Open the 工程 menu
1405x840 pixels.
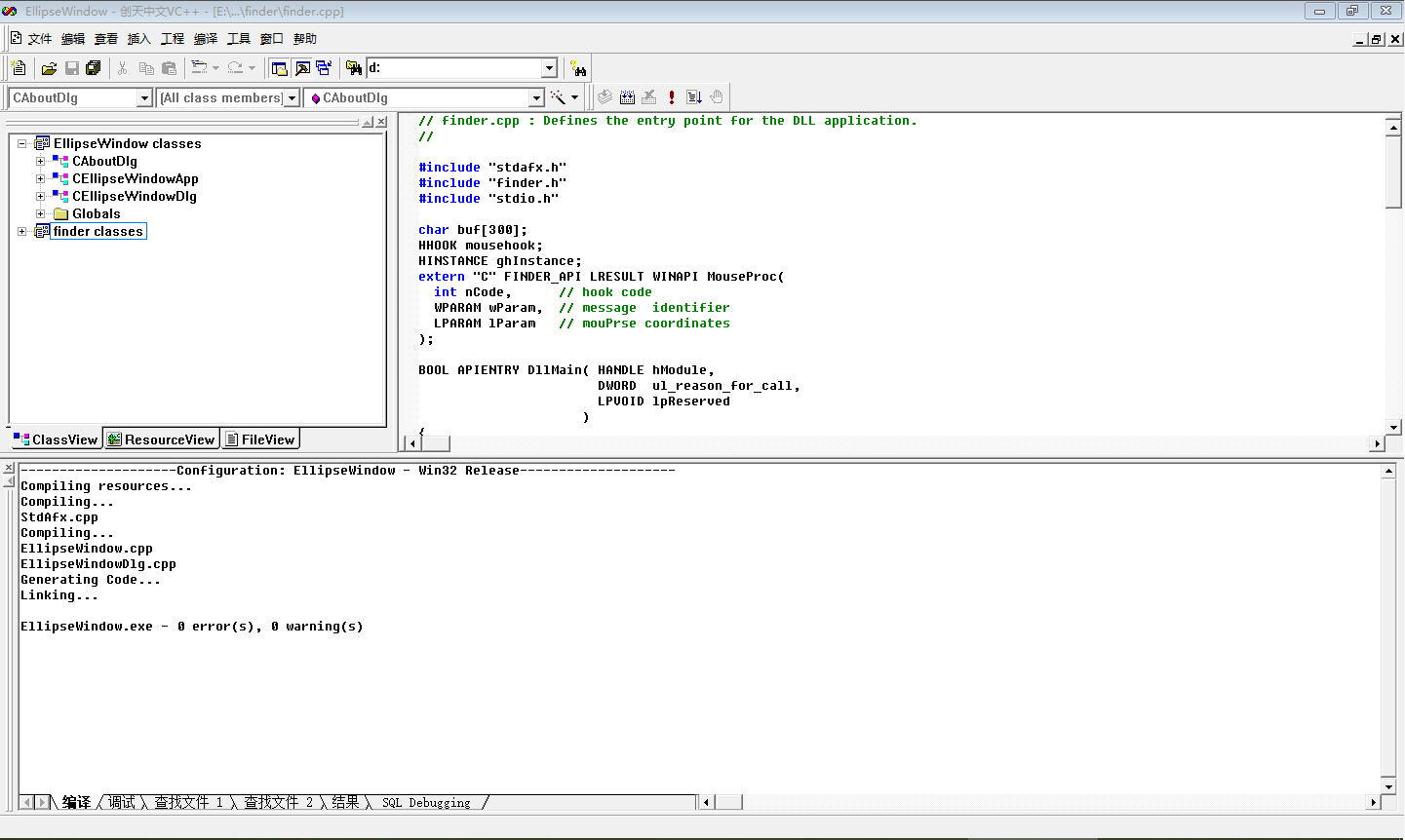click(x=173, y=39)
